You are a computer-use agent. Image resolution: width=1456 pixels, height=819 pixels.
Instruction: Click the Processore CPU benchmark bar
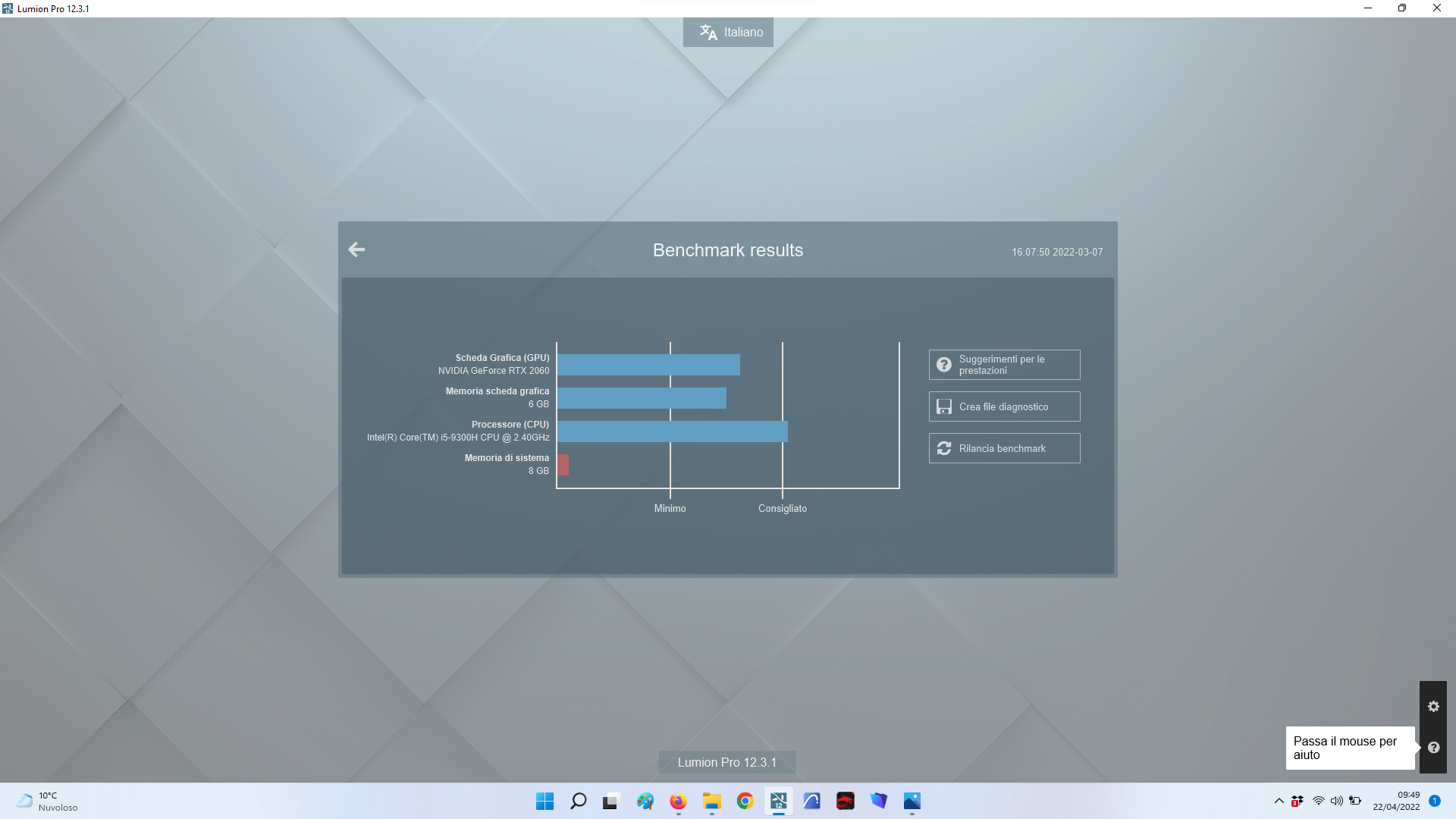click(673, 431)
